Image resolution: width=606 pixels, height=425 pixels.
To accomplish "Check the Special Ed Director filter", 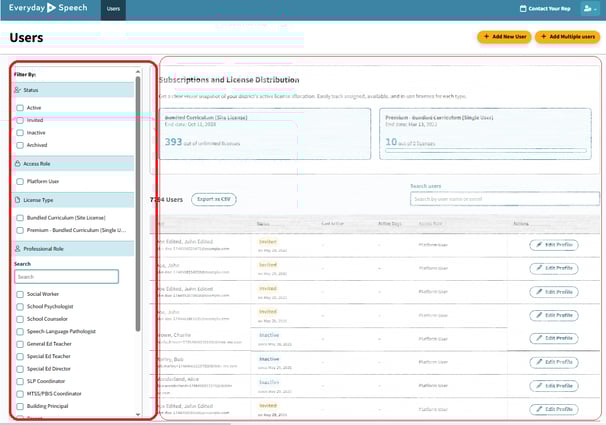I will [x=20, y=369].
